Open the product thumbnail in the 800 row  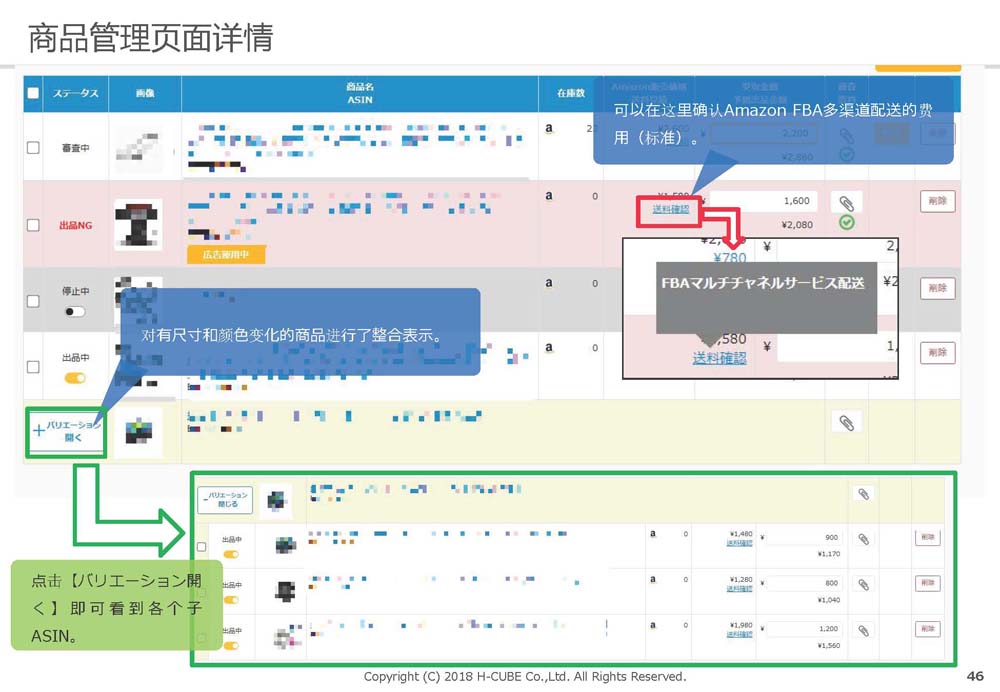click(x=285, y=591)
